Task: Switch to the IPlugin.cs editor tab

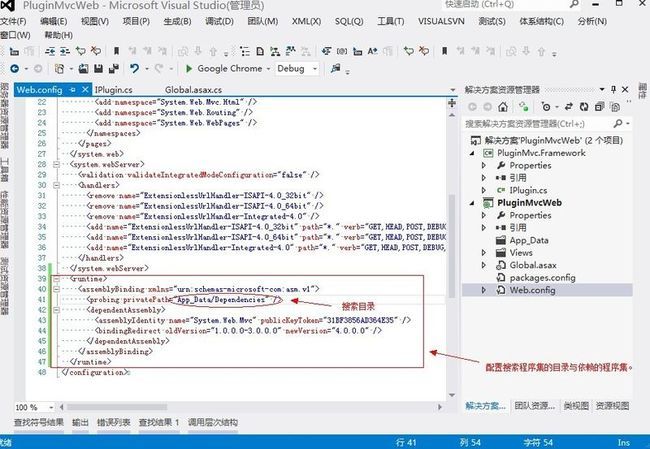Action: point(114,90)
